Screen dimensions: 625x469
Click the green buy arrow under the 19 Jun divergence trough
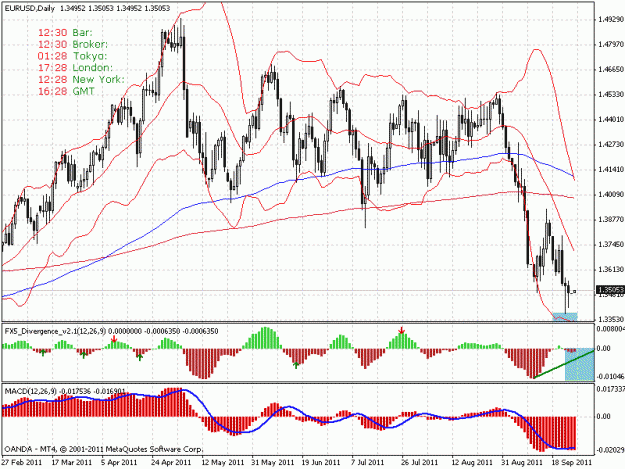point(296,365)
